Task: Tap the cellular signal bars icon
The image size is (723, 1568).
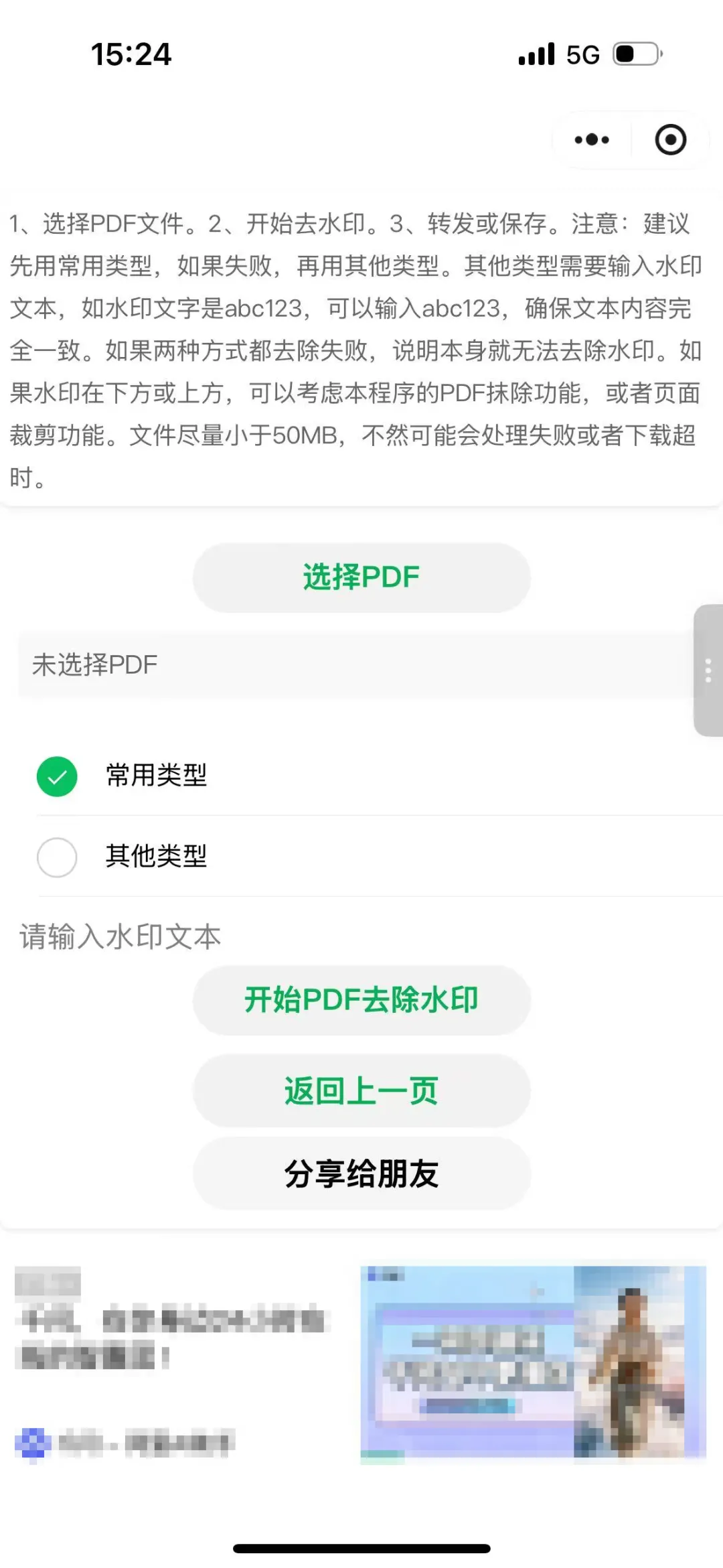Action: click(537, 54)
